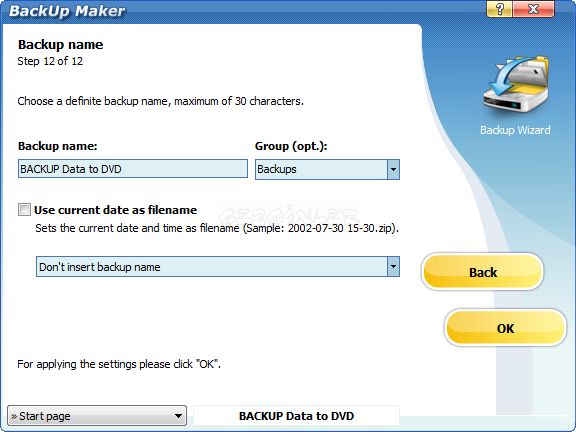Click the Backup Wizard drive icon

[x=515, y=84]
